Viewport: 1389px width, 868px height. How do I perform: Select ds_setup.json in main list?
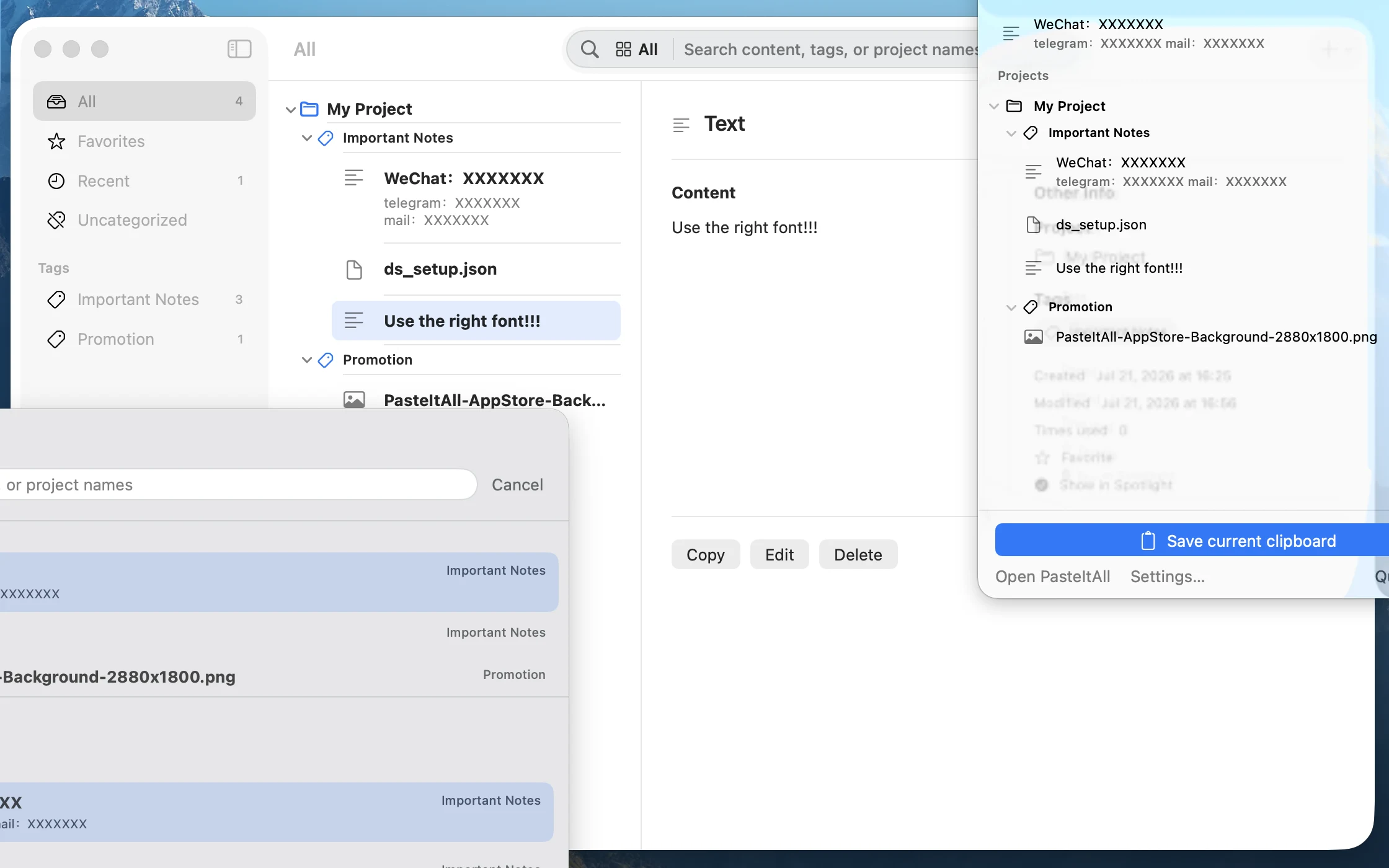click(476, 269)
